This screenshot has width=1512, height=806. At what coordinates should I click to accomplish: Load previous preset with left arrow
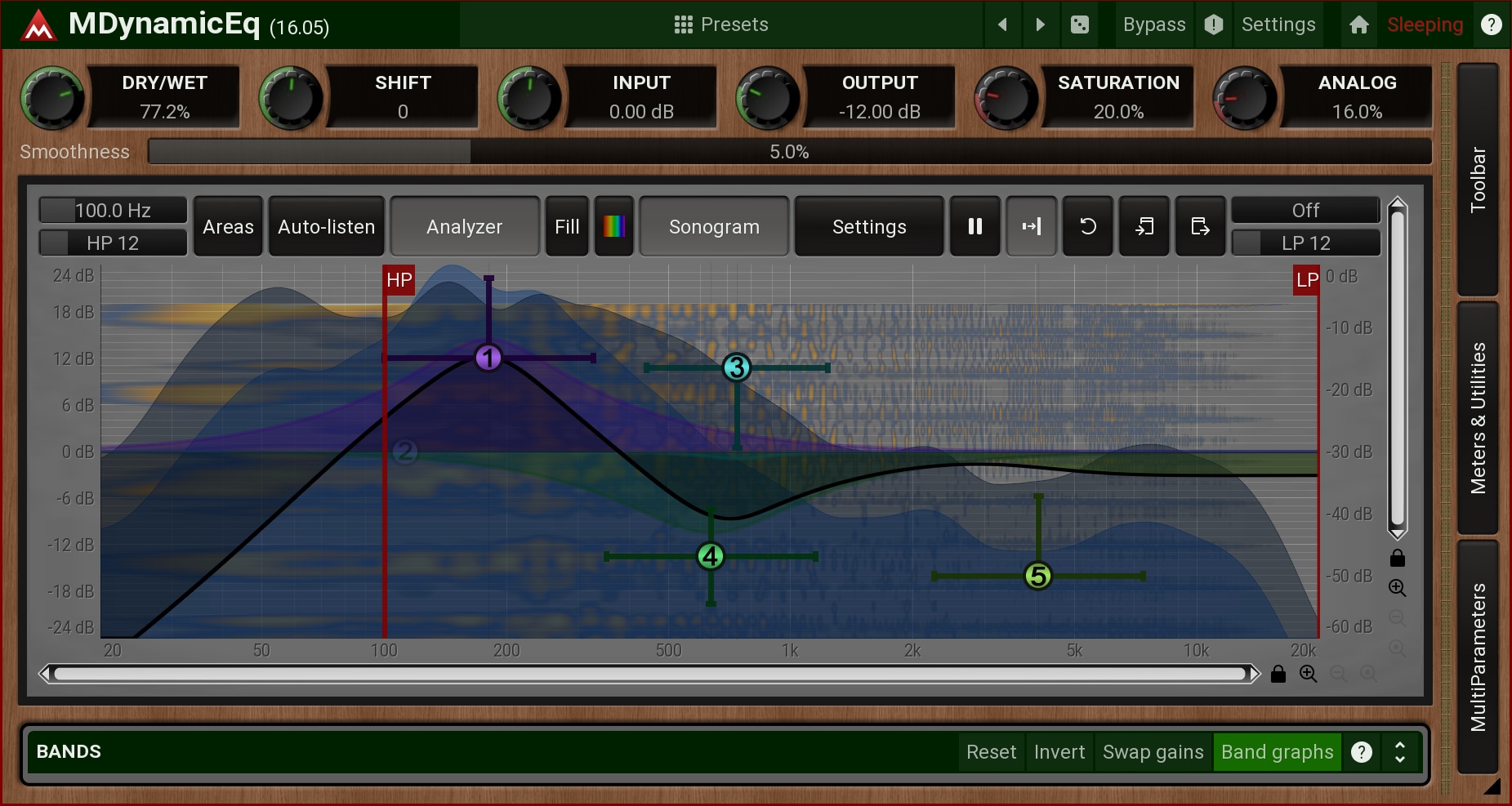click(x=1002, y=24)
